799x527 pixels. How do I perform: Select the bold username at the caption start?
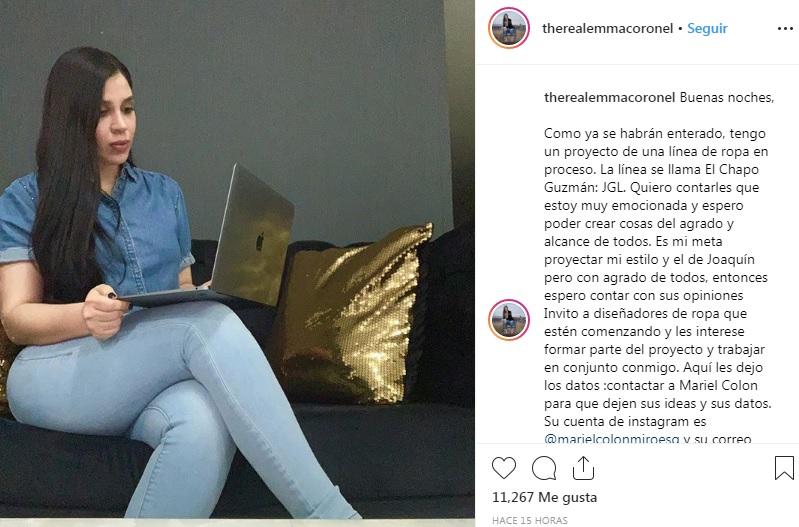tap(609, 97)
